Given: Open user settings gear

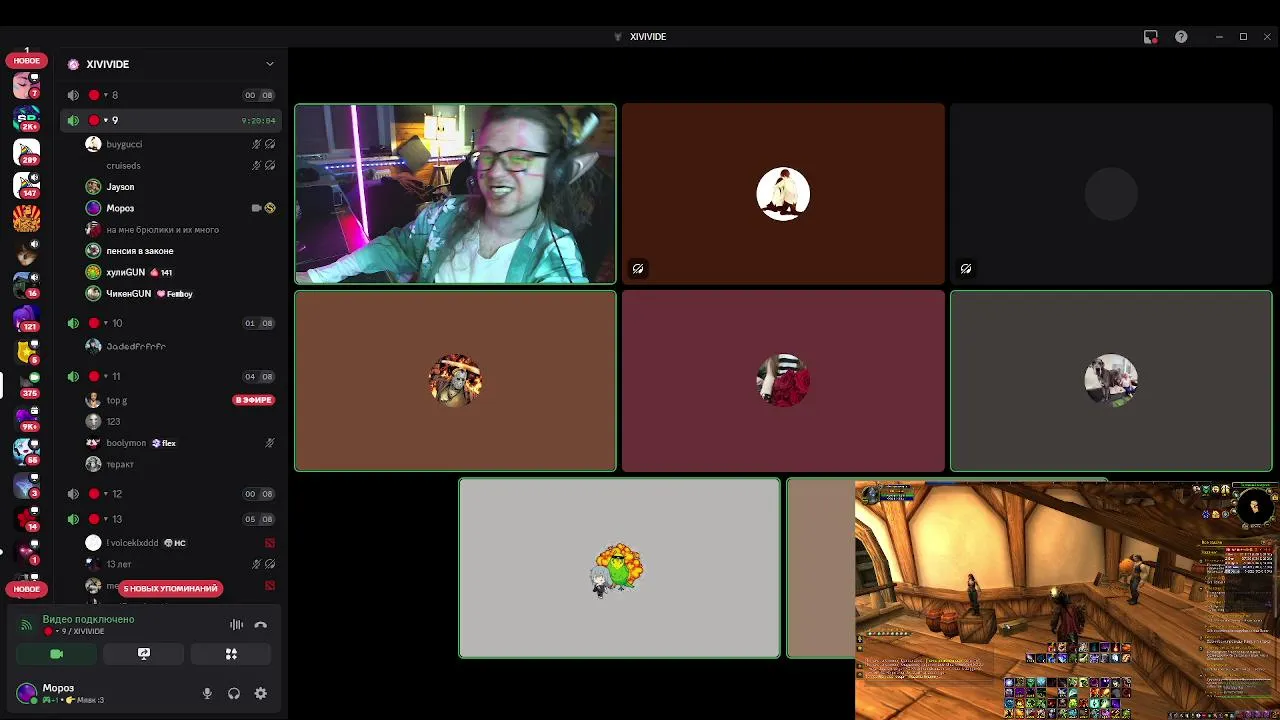Looking at the screenshot, I should click(261, 693).
